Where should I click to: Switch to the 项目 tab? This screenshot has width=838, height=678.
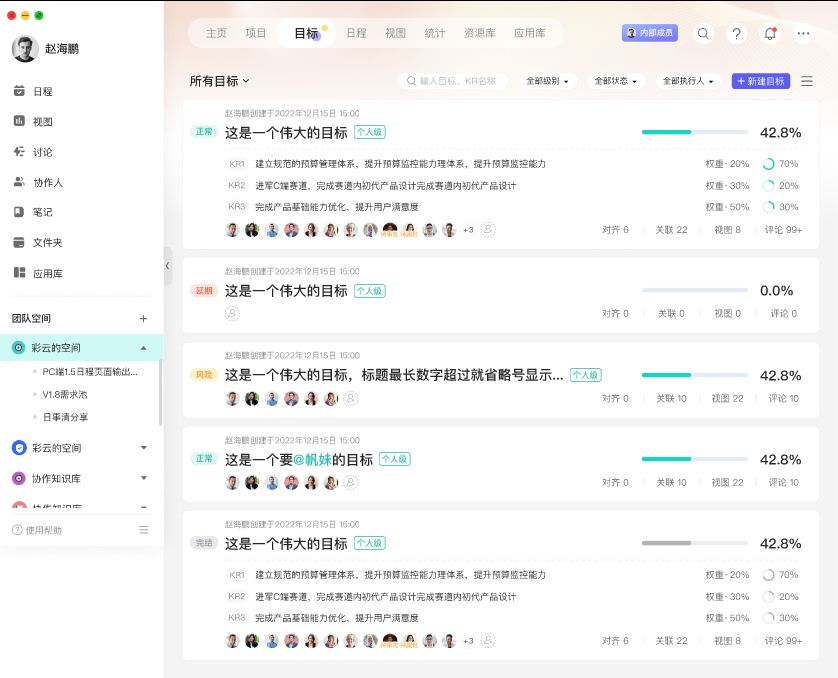256,33
